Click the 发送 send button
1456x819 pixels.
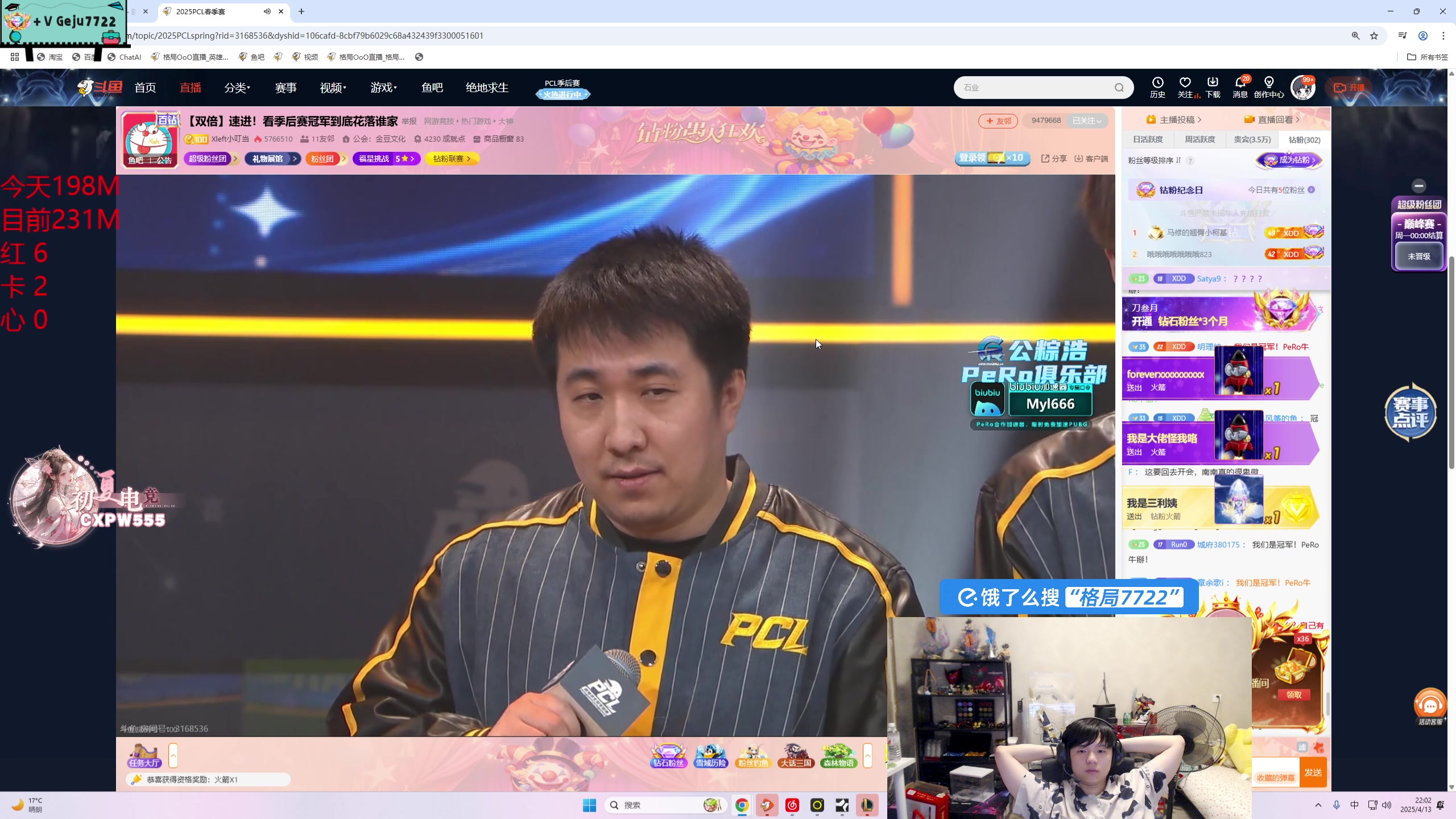(x=1313, y=772)
